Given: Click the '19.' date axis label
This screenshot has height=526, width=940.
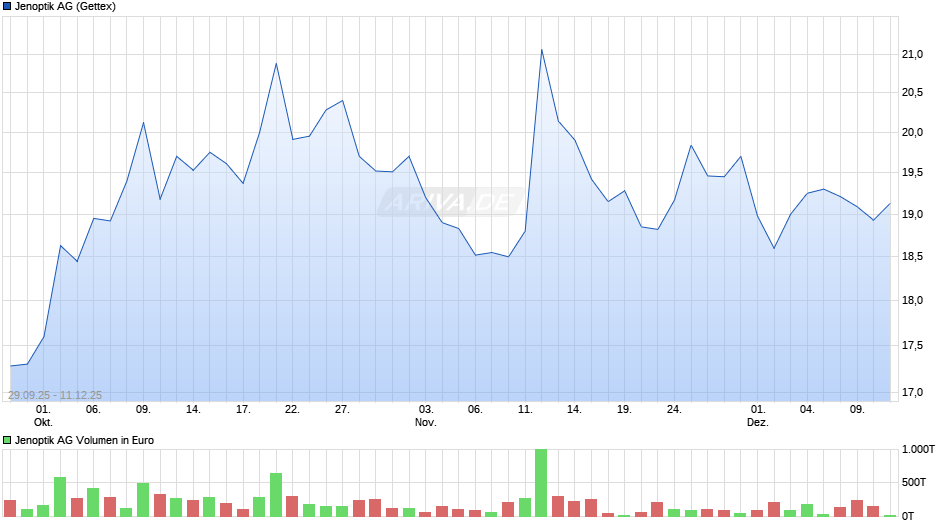Looking at the screenshot, I should click(x=624, y=409).
